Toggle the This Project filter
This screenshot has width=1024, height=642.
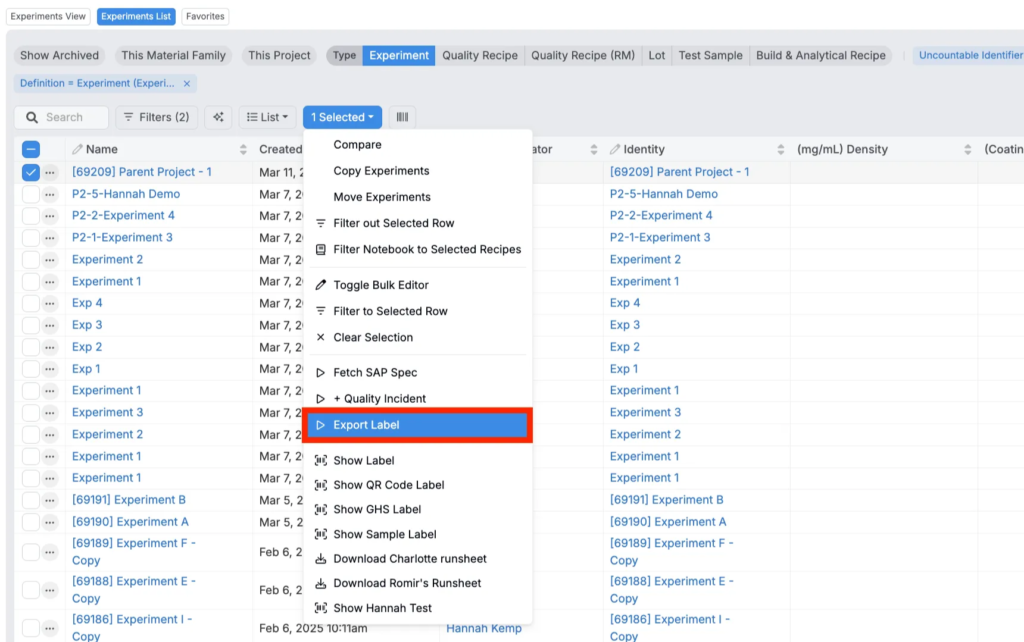coord(280,56)
